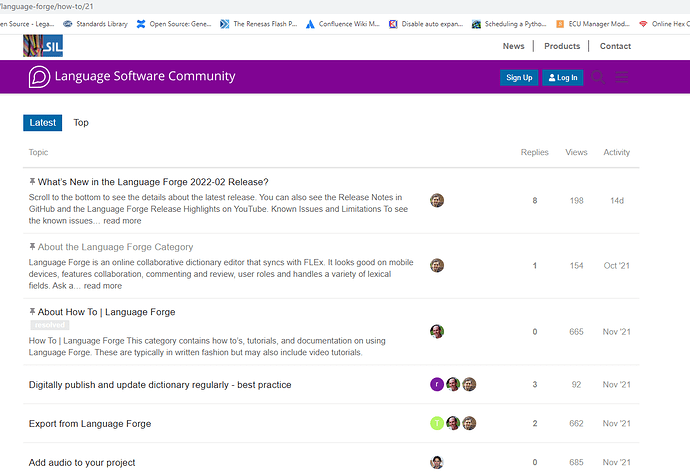
Task: Click view count 662 in Export row
Action: tap(576, 423)
